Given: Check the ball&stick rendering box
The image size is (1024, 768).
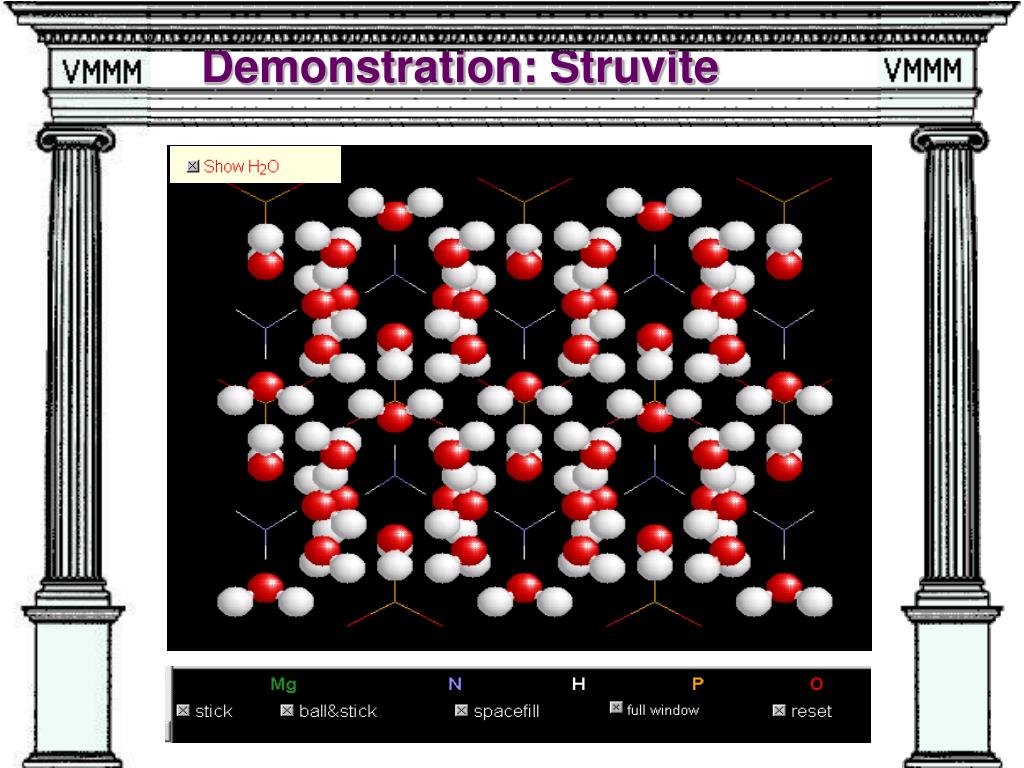Looking at the screenshot, I should point(287,711).
